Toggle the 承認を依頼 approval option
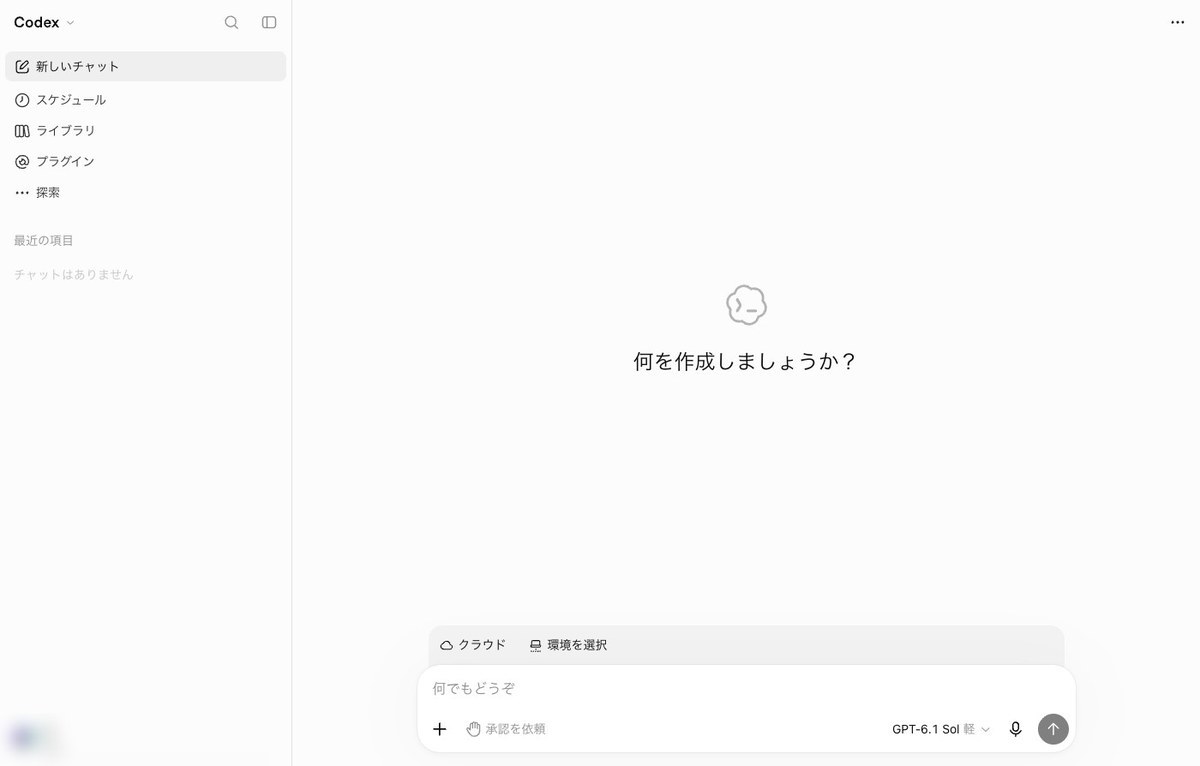Viewport: 1200px width, 766px height. [506, 729]
